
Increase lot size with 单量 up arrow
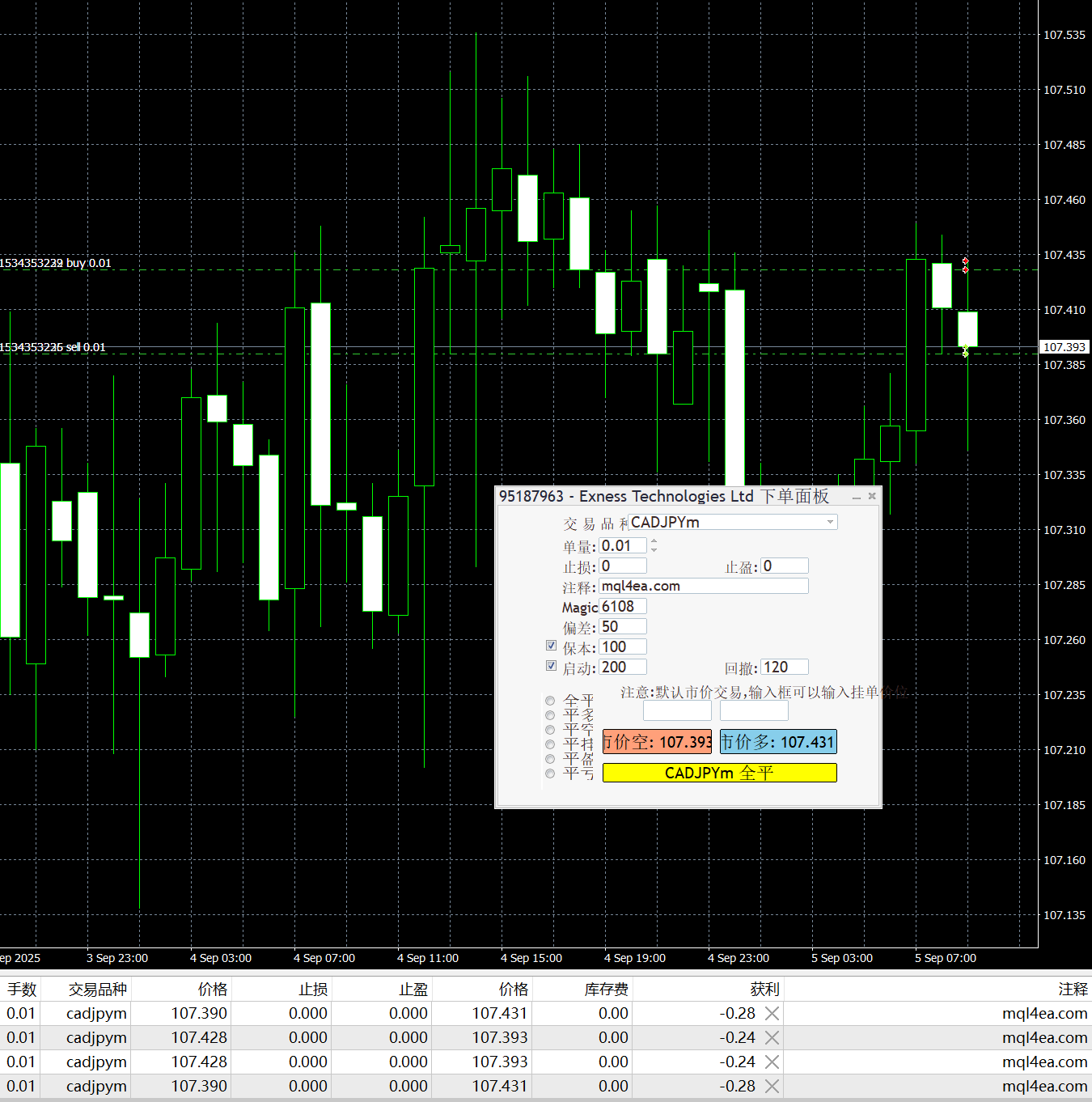coord(654,541)
